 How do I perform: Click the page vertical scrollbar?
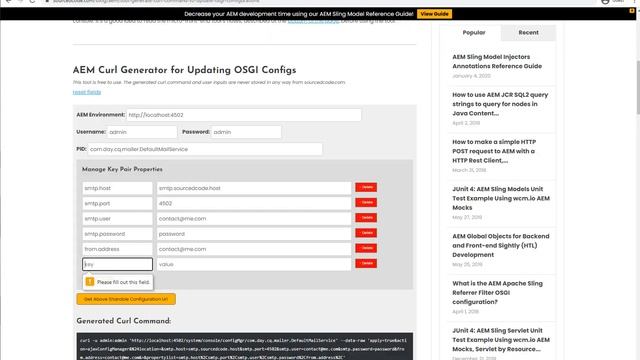click(638, 87)
